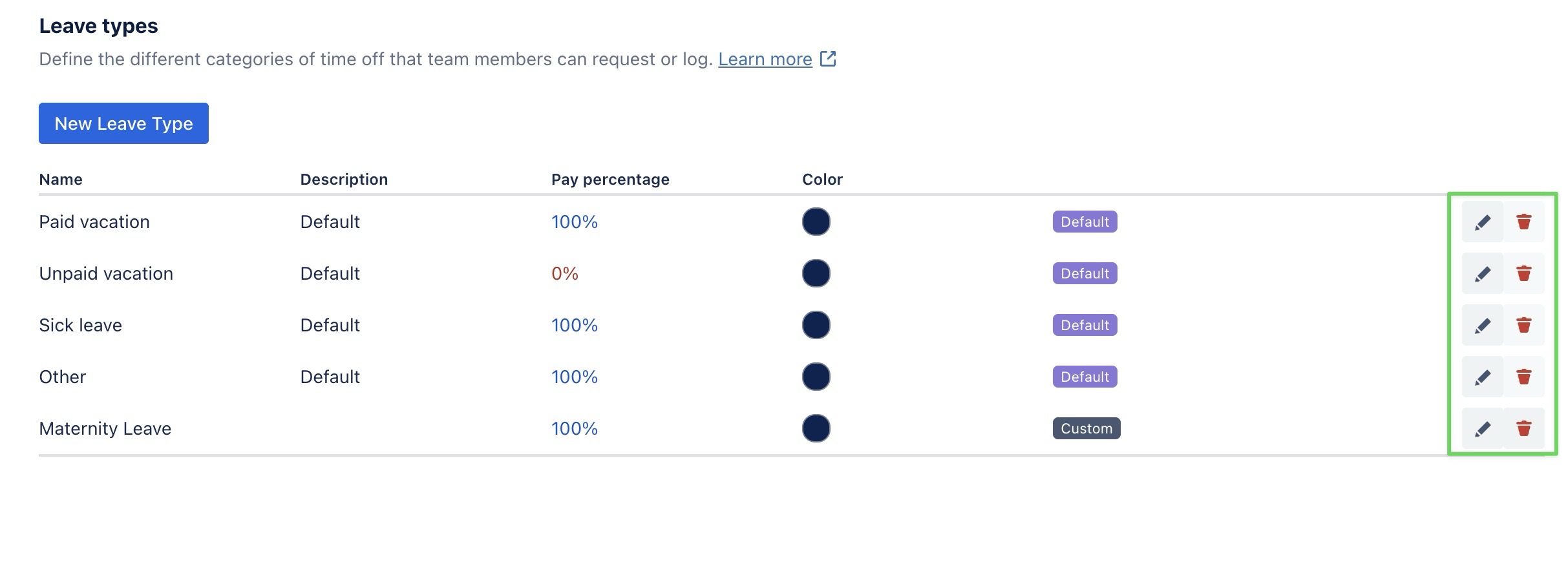Open the Learn more link
1568x562 pixels.
coord(765,59)
